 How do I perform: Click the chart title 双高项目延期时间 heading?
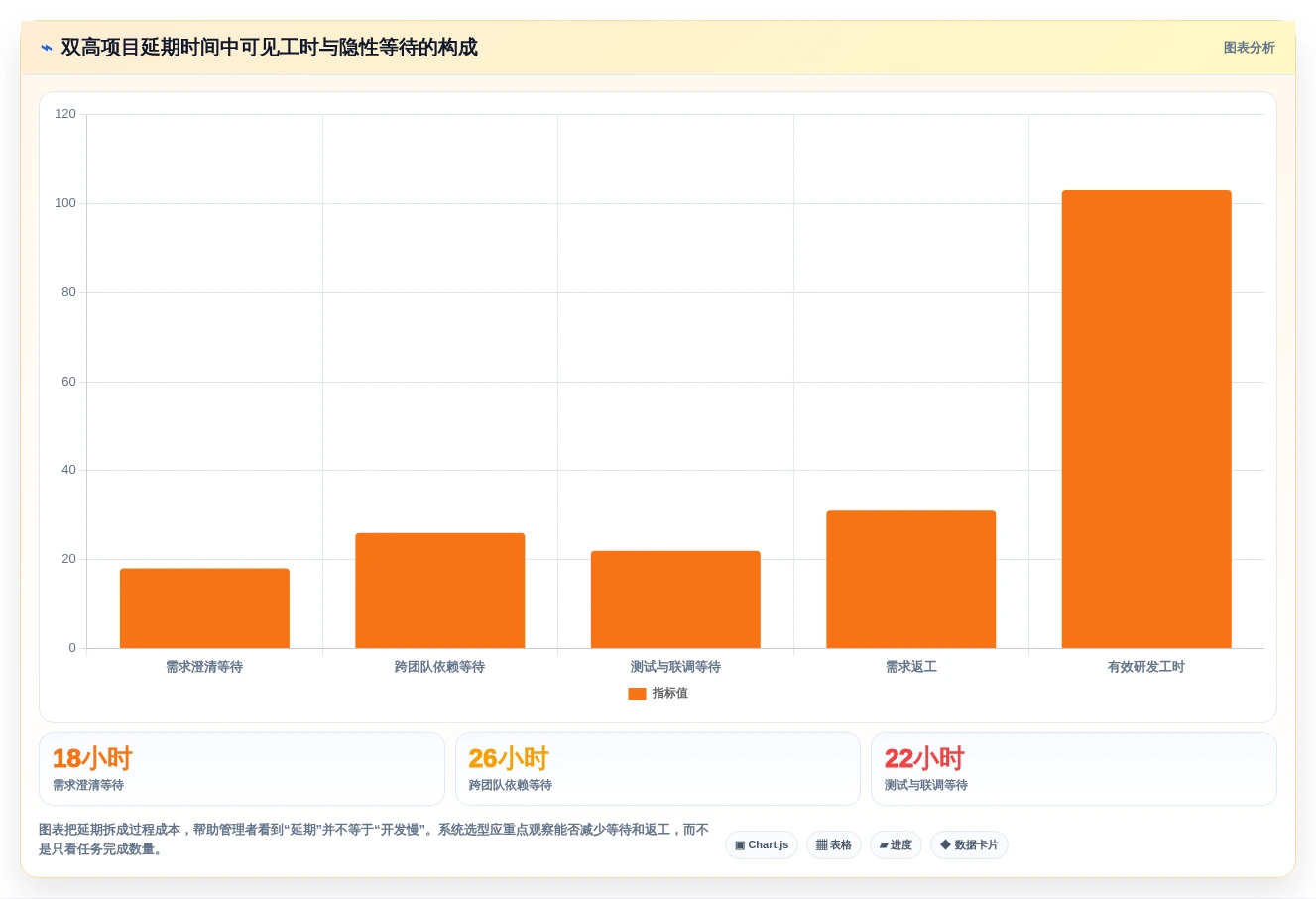coord(269,48)
